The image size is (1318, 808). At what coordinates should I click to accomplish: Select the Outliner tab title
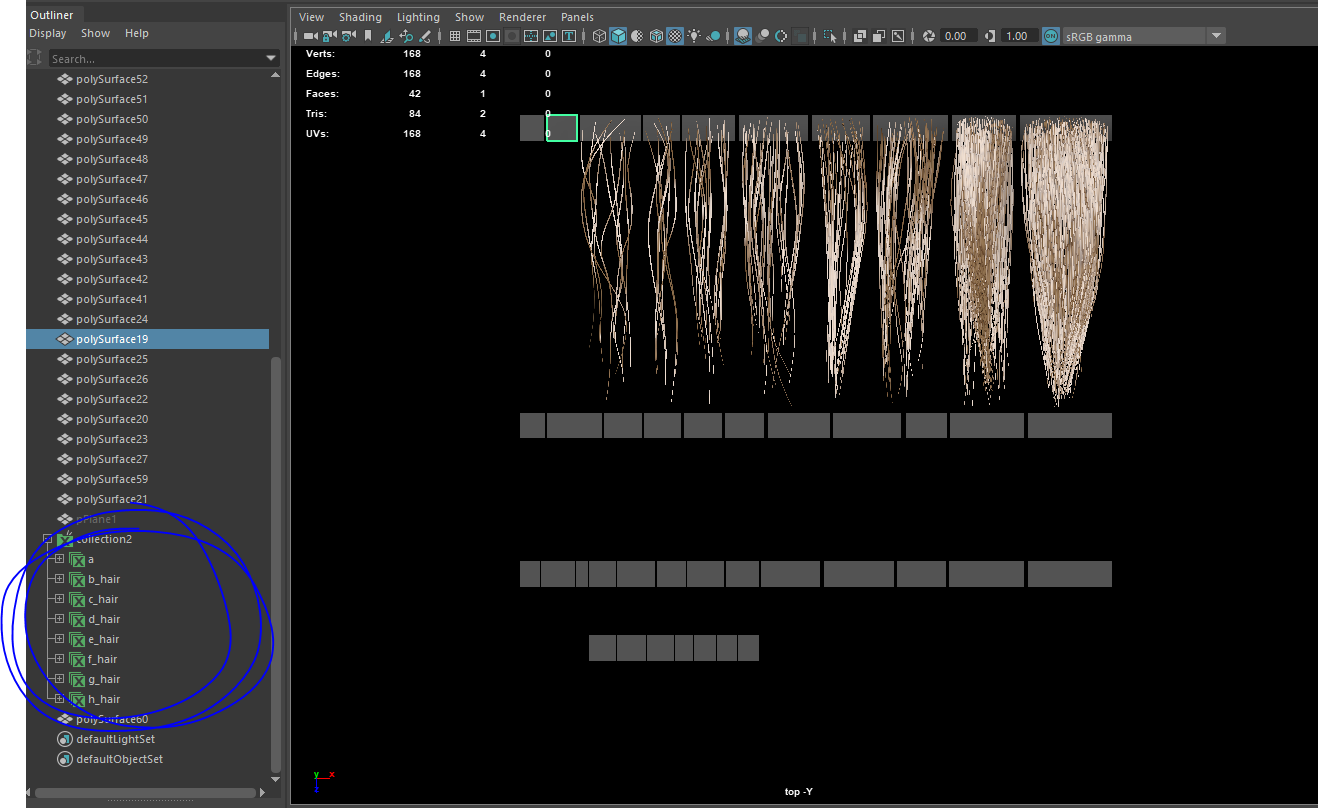51,15
